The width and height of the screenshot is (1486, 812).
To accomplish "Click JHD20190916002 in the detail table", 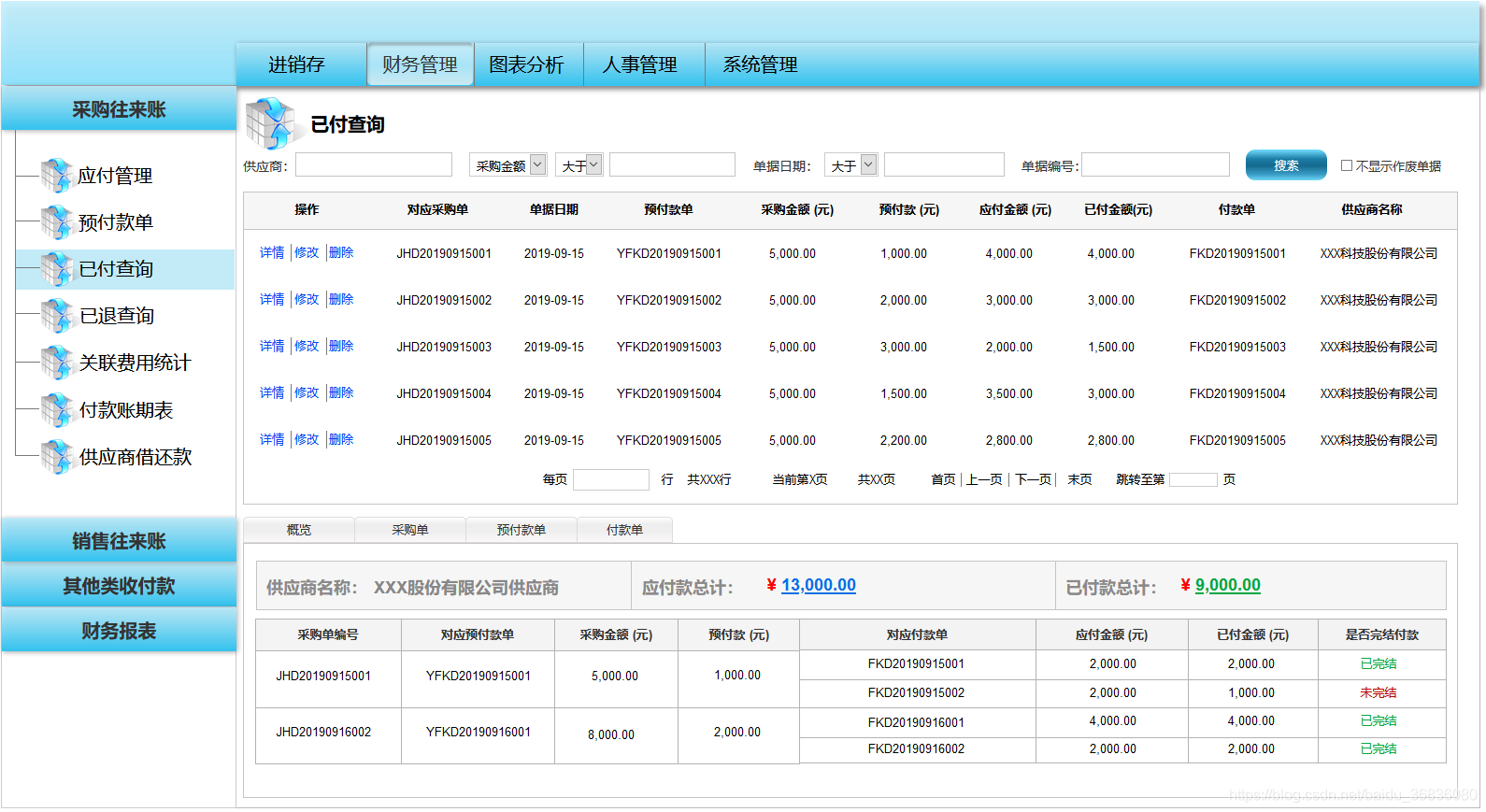I will (323, 732).
